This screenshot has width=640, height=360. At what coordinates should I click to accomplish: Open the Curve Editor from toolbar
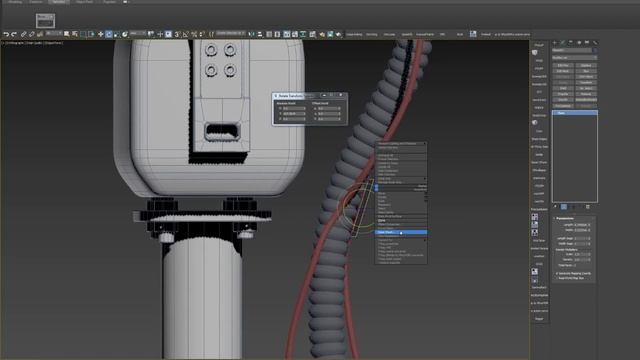(x=295, y=34)
